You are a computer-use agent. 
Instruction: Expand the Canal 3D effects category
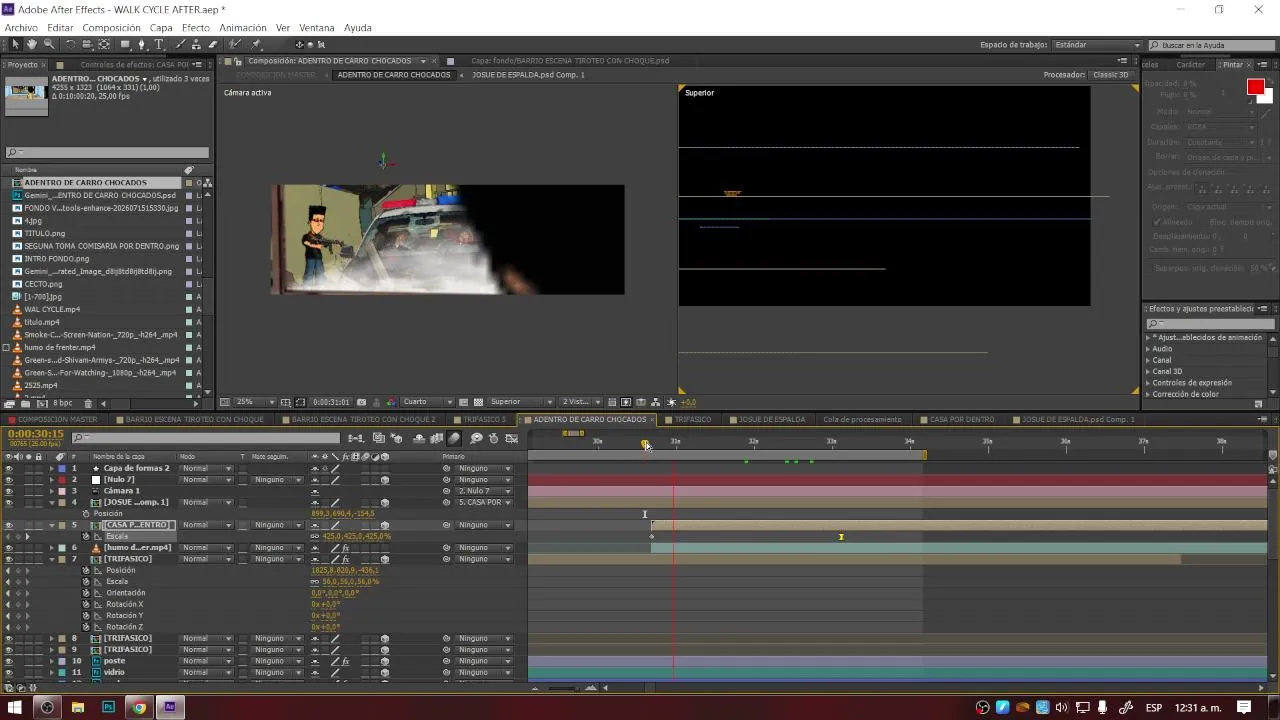click(1148, 371)
